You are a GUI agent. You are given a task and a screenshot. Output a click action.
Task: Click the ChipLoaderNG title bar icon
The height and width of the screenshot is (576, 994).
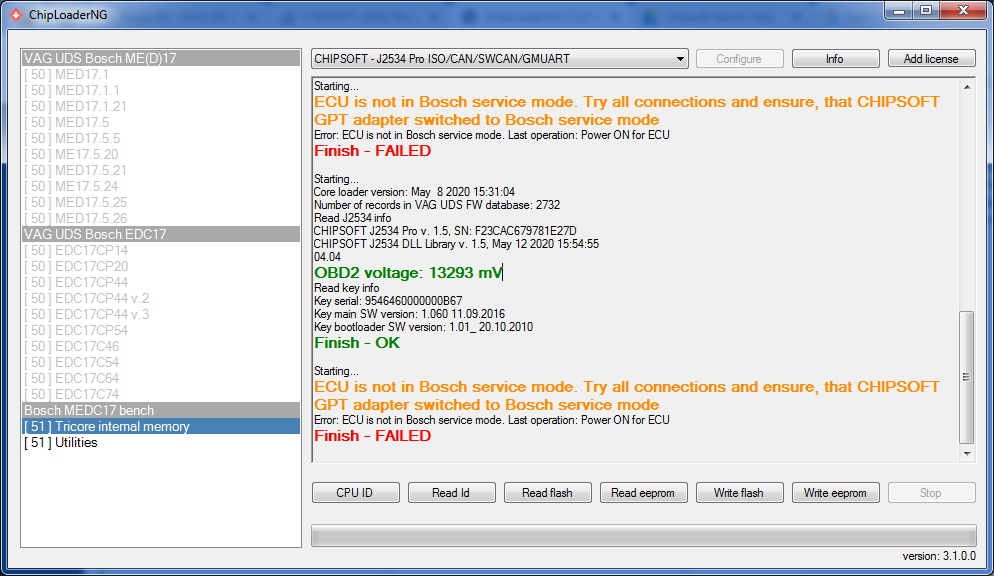16,15
